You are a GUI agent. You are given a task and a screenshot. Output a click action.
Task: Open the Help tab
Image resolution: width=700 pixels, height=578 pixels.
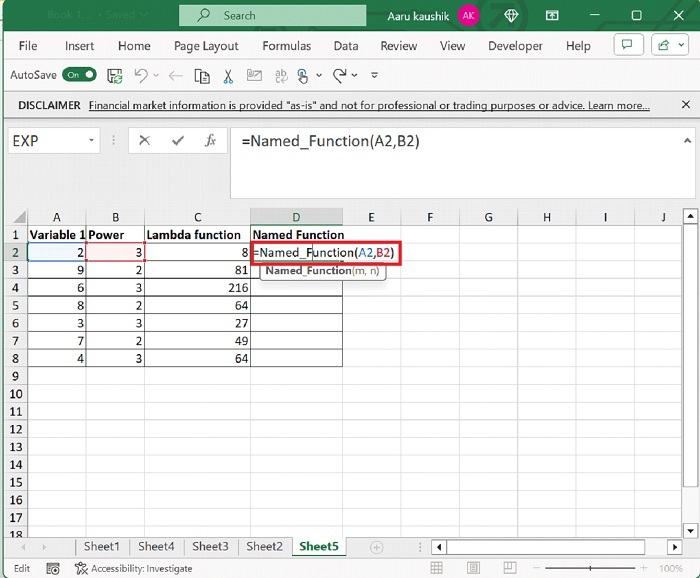coord(578,46)
